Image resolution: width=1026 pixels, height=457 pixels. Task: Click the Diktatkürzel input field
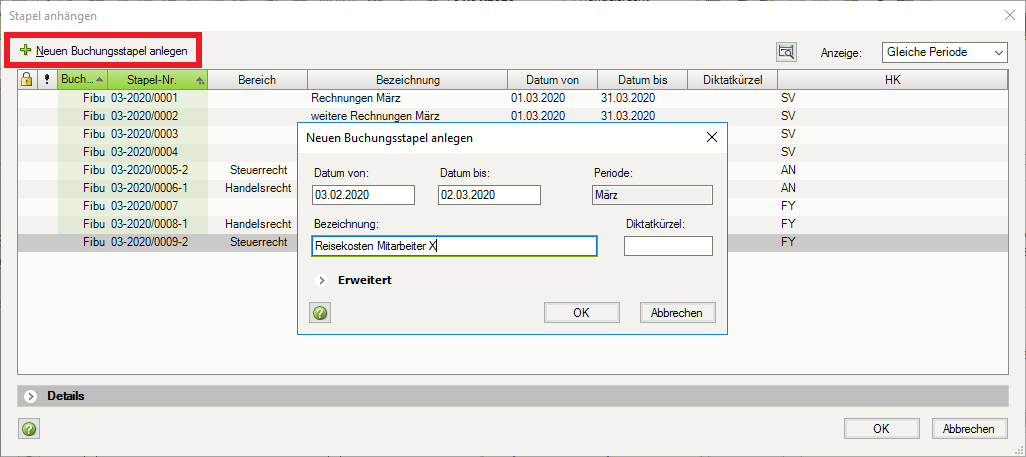[668, 246]
